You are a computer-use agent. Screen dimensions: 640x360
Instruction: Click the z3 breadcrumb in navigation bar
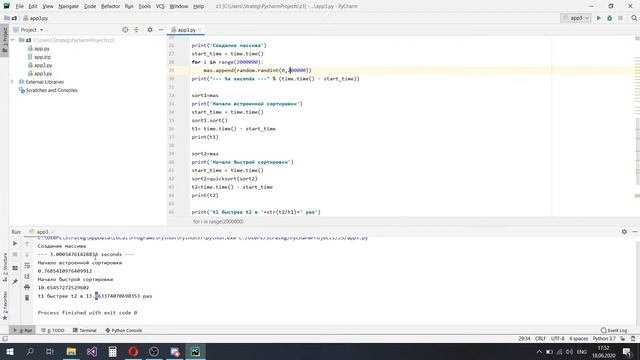point(11,18)
